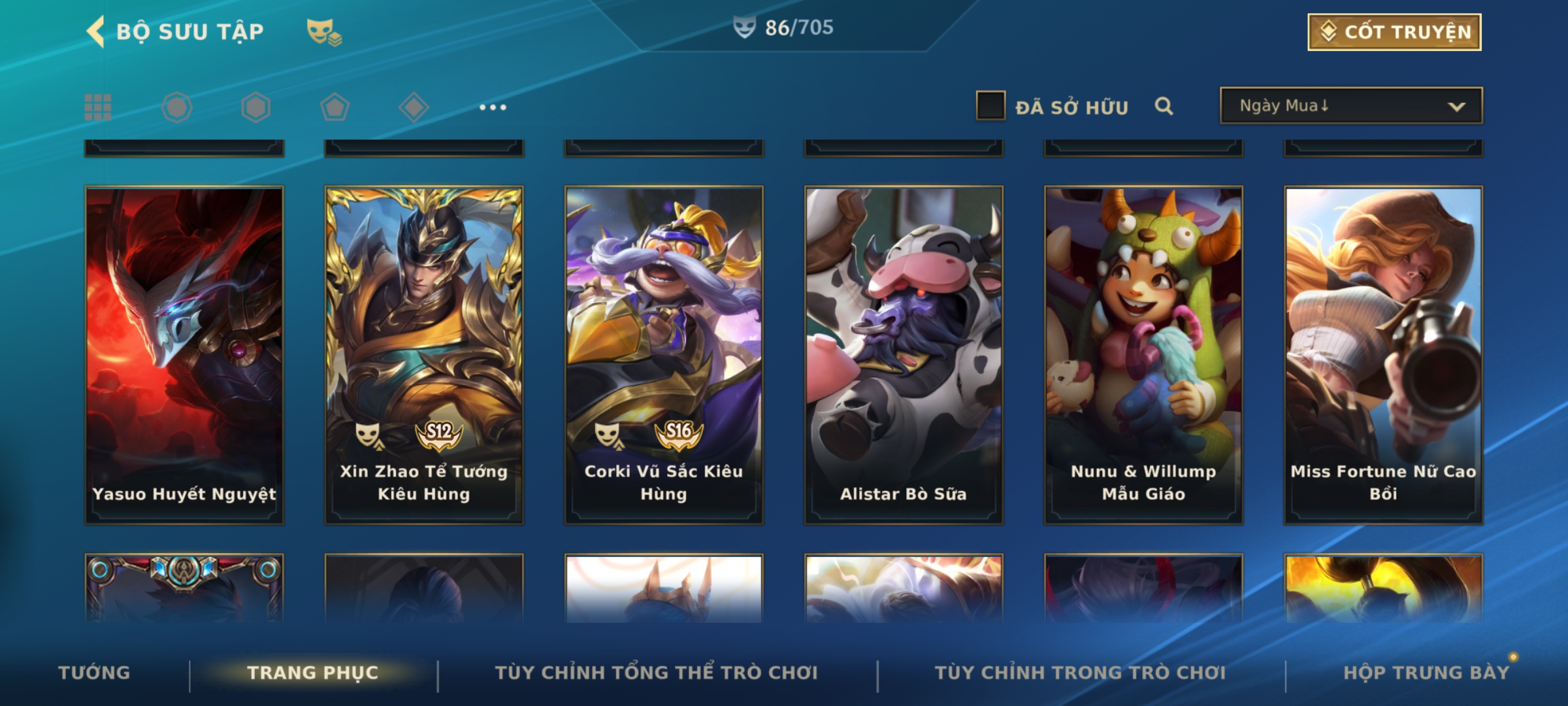
Task: Expand the Ngày Mua sort dropdown
Action: tap(1351, 105)
